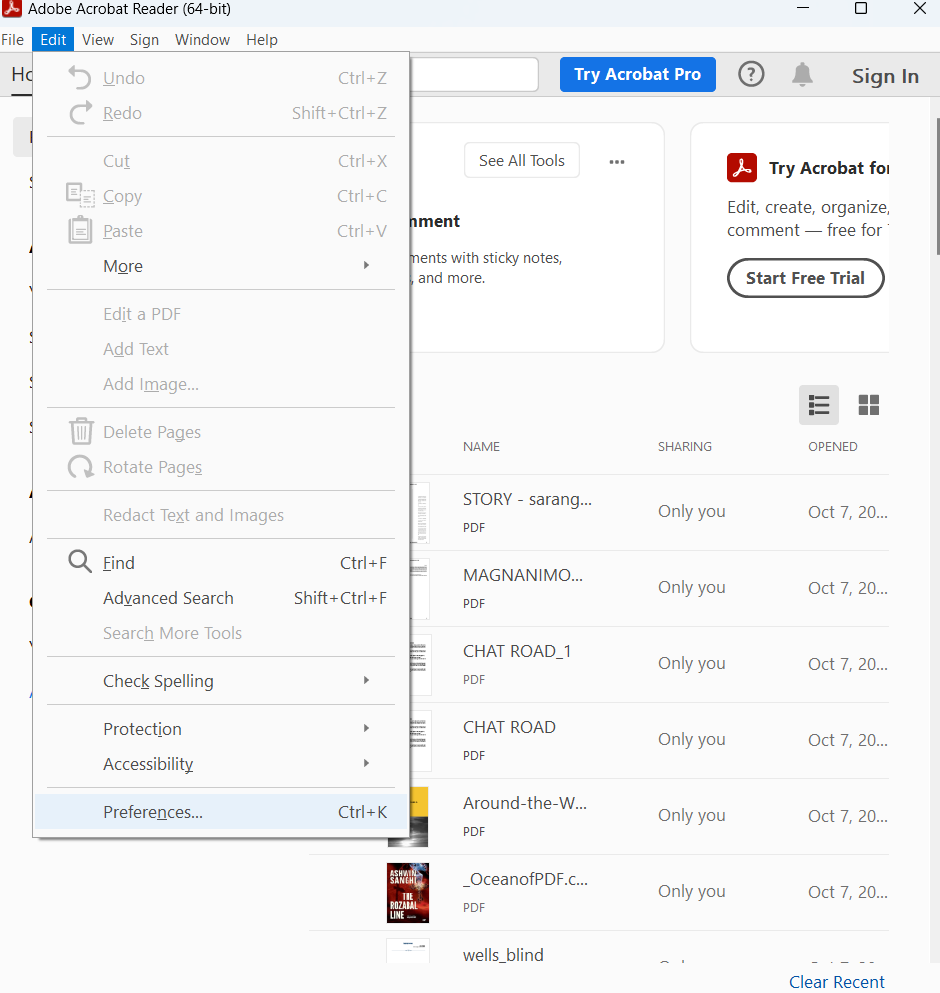
Task: Expand the More submenu
Action: click(x=220, y=266)
